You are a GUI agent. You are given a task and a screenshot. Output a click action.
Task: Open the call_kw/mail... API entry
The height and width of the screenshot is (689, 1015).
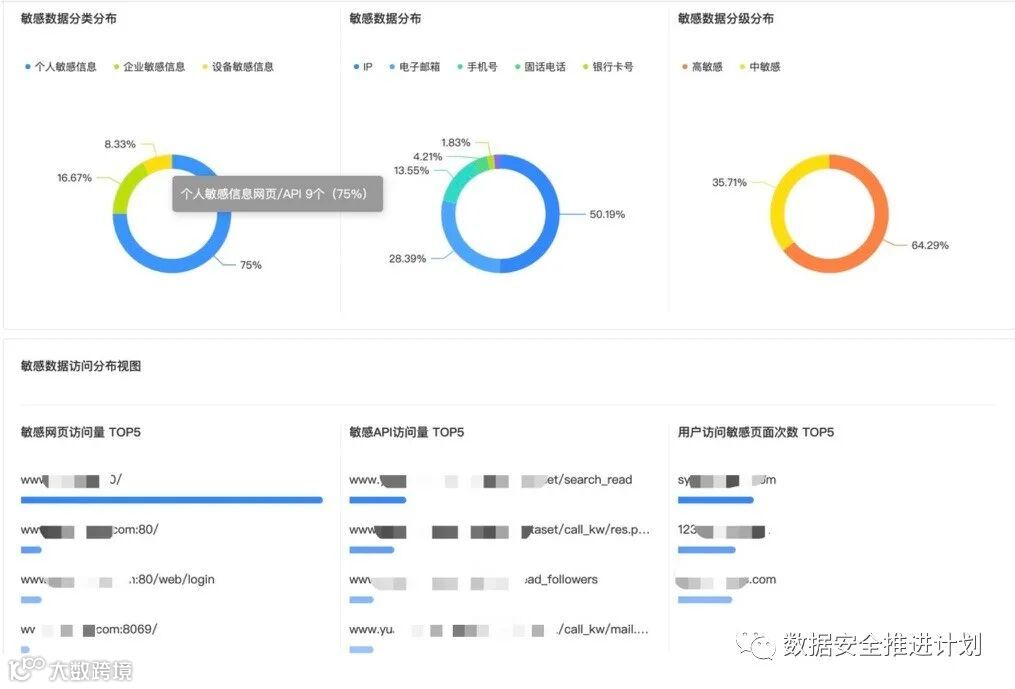pos(498,629)
